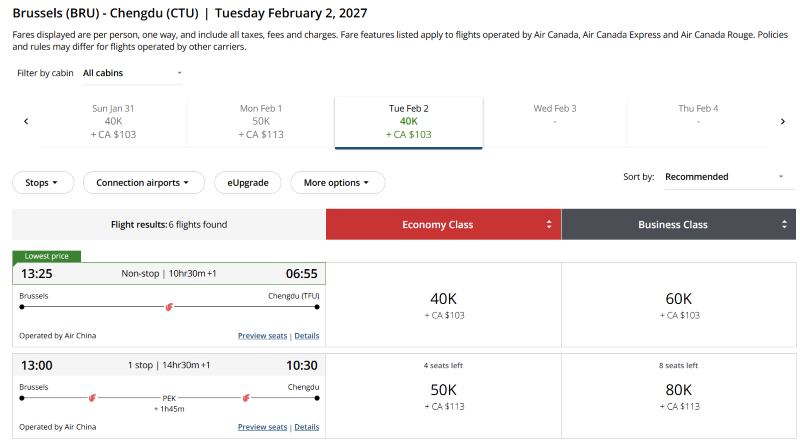The image size is (800, 442).
Task: Click Air China logo on non-stop flight
Action: 170,306
